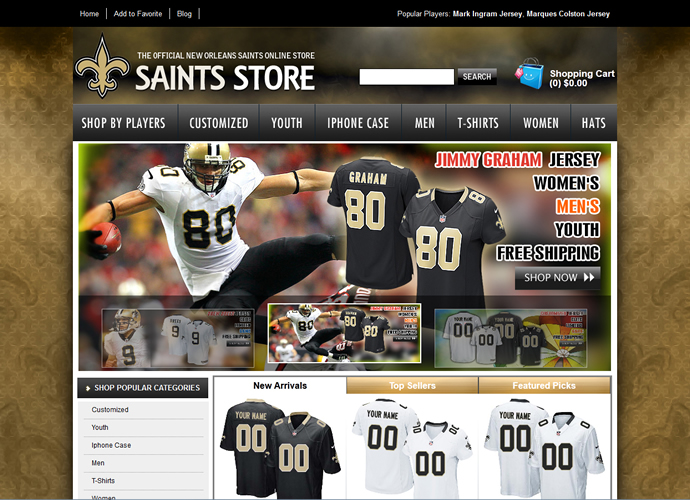Click the Saints fleur-de-lis logo
690x500 pixels.
[x=102, y=66]
